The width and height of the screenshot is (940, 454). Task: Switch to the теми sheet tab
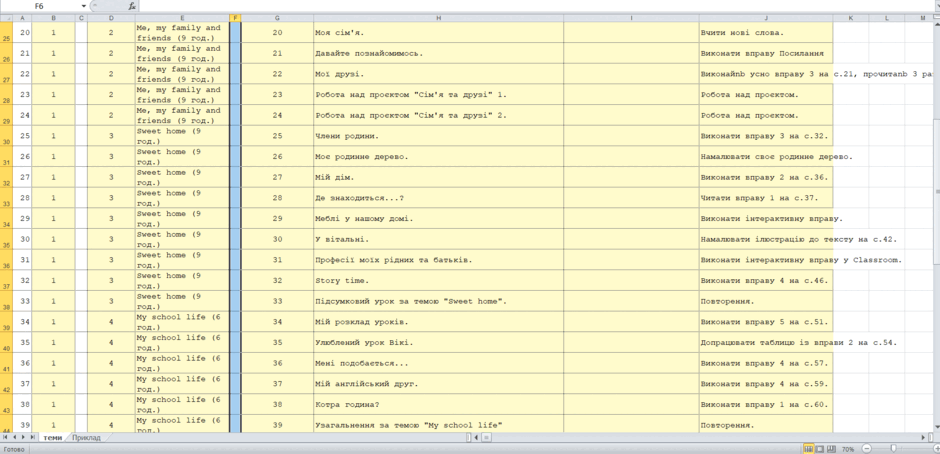coord(52,438)
